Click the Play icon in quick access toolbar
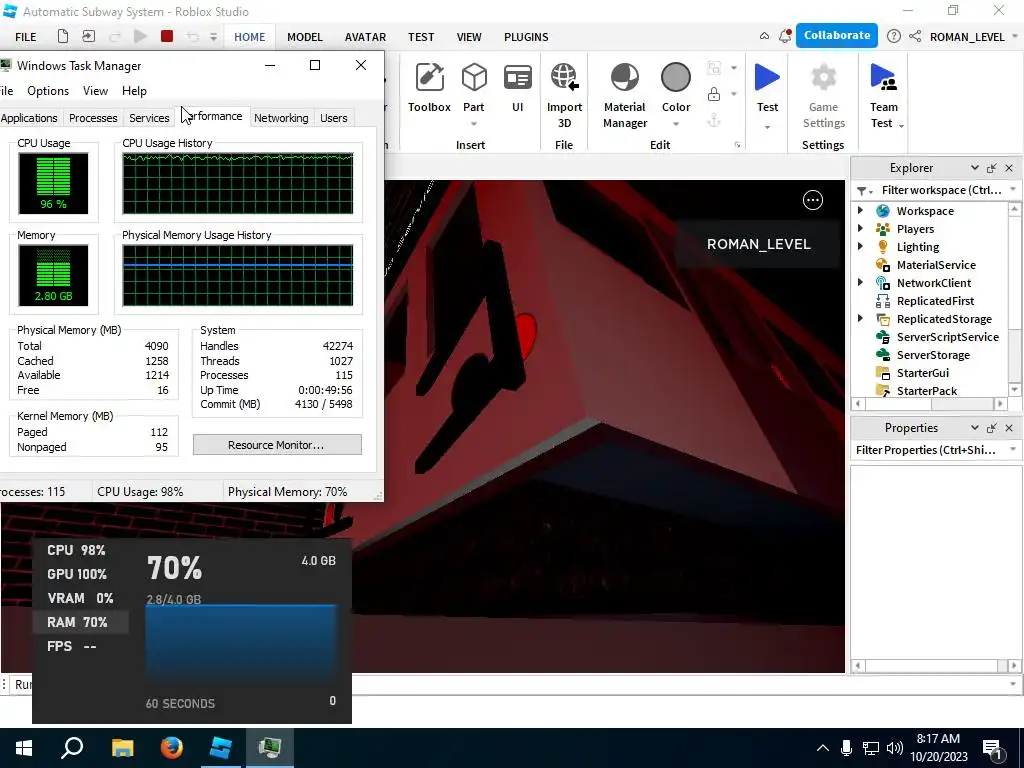The image size is (1024, 768). tap(140, 37)
